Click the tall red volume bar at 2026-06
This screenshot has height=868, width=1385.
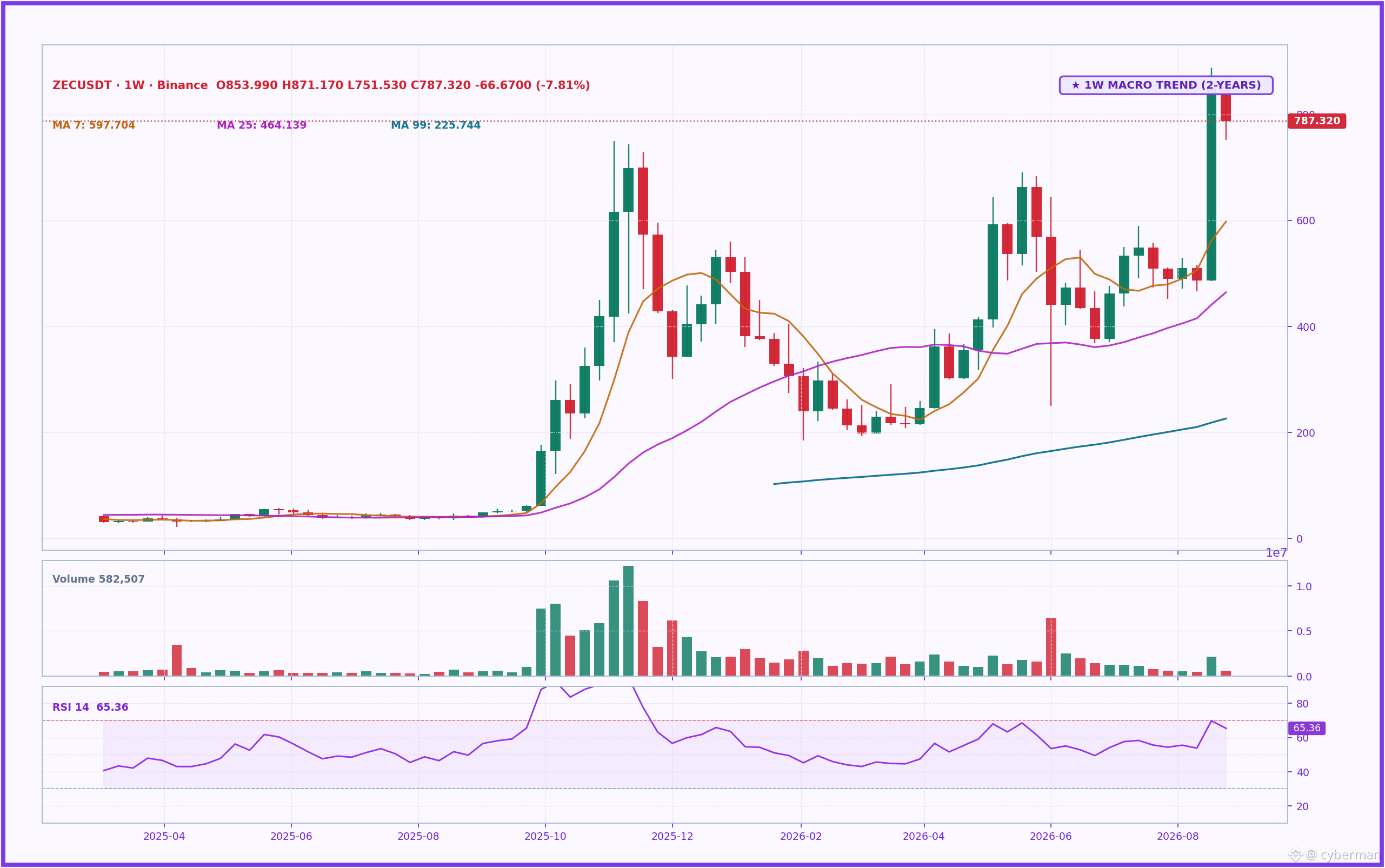1051,647
